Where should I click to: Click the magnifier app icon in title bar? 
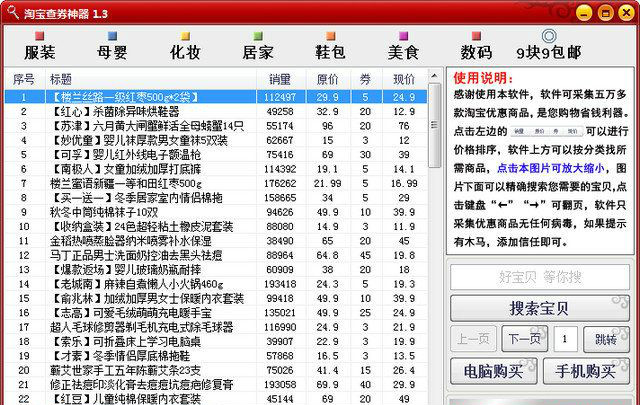point(13,13)
